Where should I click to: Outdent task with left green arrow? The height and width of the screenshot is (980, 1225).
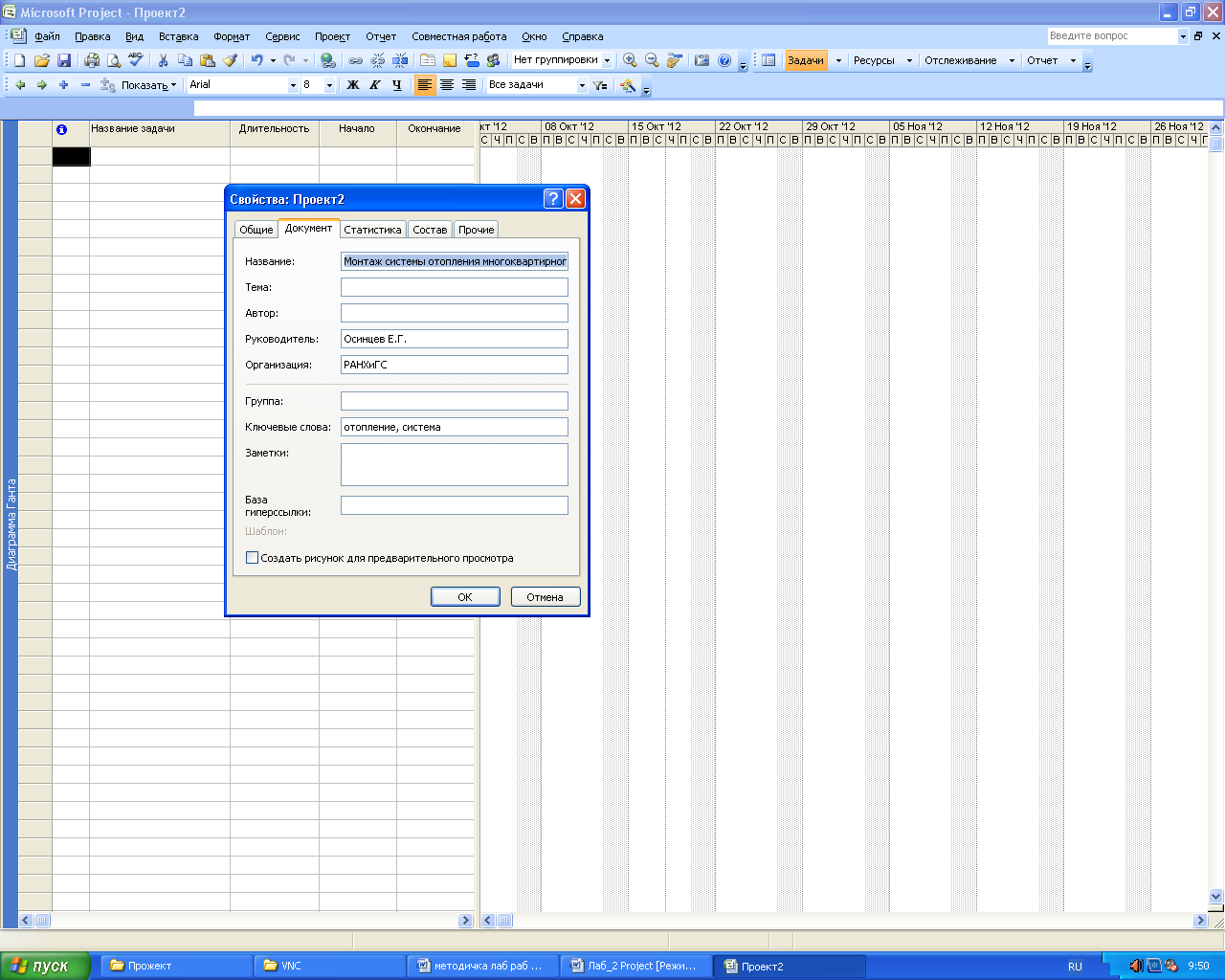tap(20, 85)
